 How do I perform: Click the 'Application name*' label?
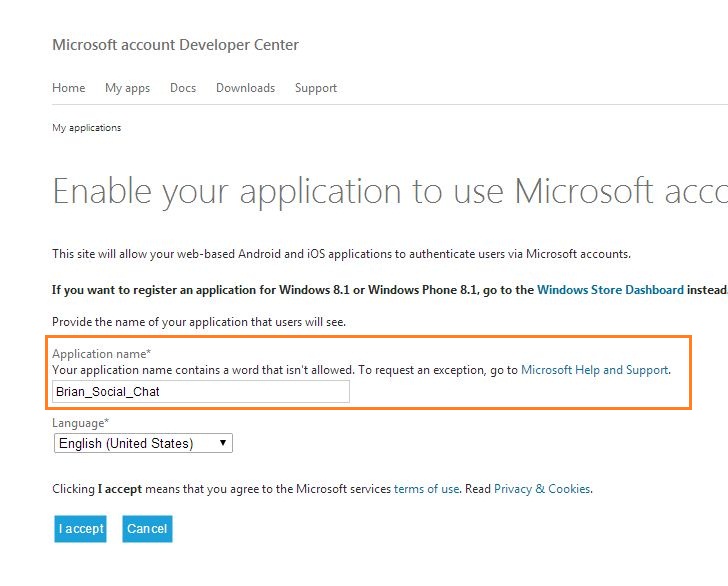point(101,354)
